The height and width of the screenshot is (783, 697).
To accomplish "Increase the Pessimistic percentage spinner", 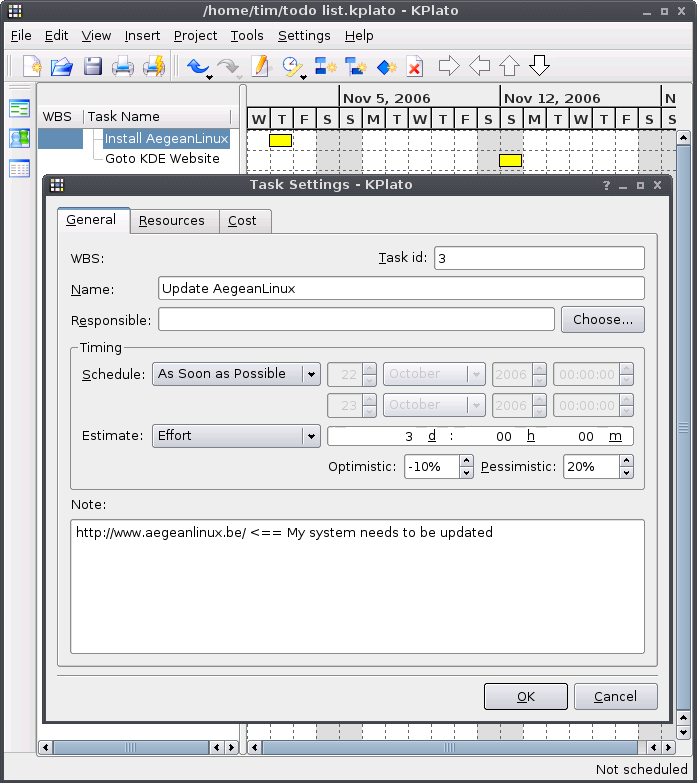I will [x=627, y=460].
